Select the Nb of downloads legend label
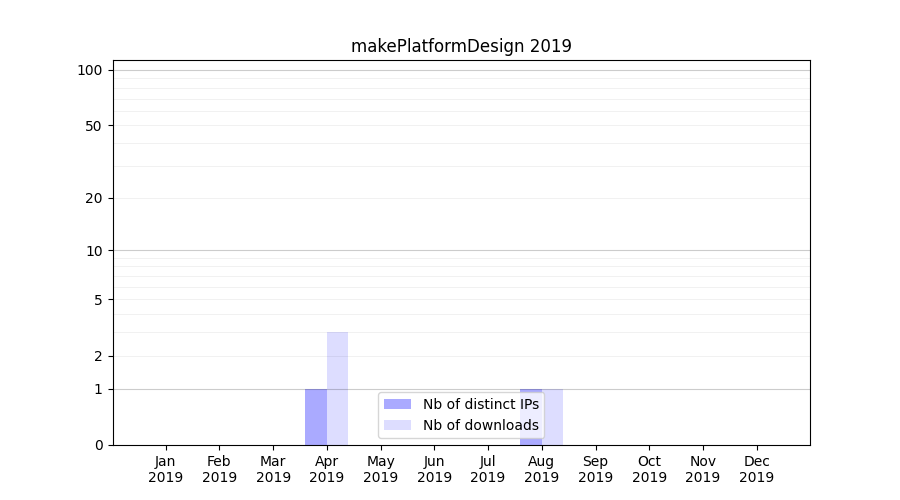Screen dimensions: 900x500 tap(480, 425)
